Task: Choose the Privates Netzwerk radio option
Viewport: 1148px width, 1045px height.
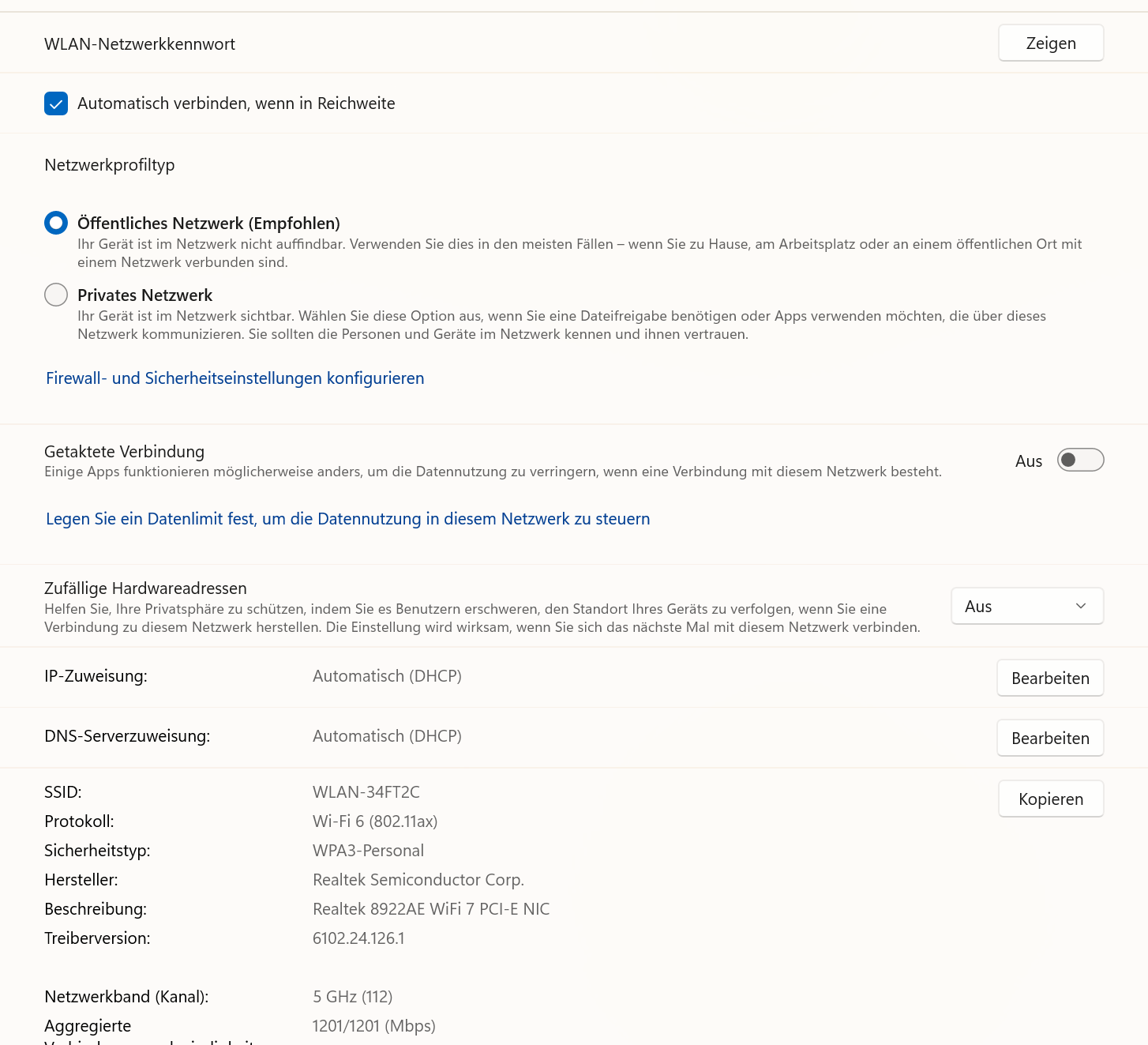Action: (56, 295)
